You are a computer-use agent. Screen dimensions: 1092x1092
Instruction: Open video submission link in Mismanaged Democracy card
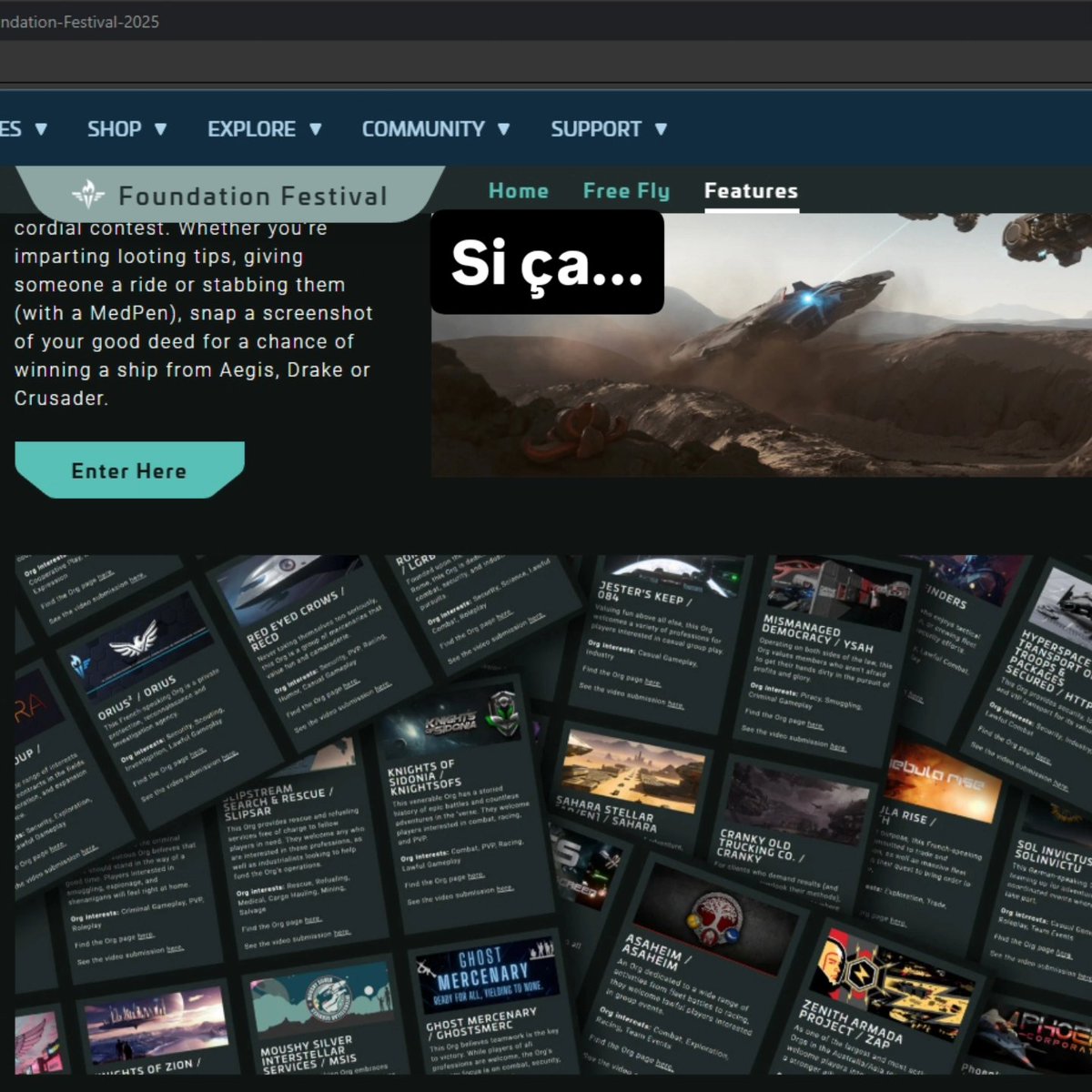(838, 747)
